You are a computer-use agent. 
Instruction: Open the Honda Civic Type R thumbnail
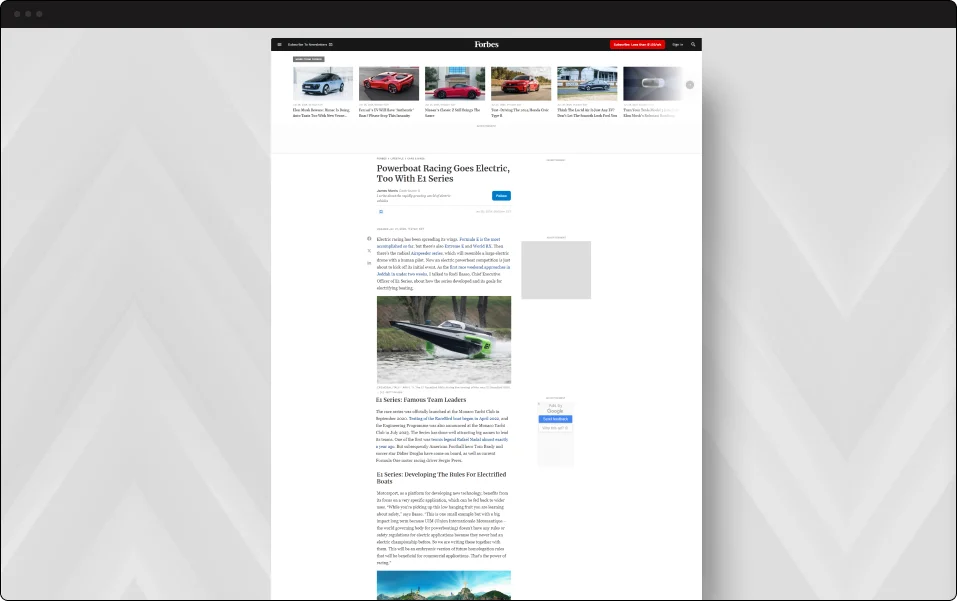[x=520, y=84]
